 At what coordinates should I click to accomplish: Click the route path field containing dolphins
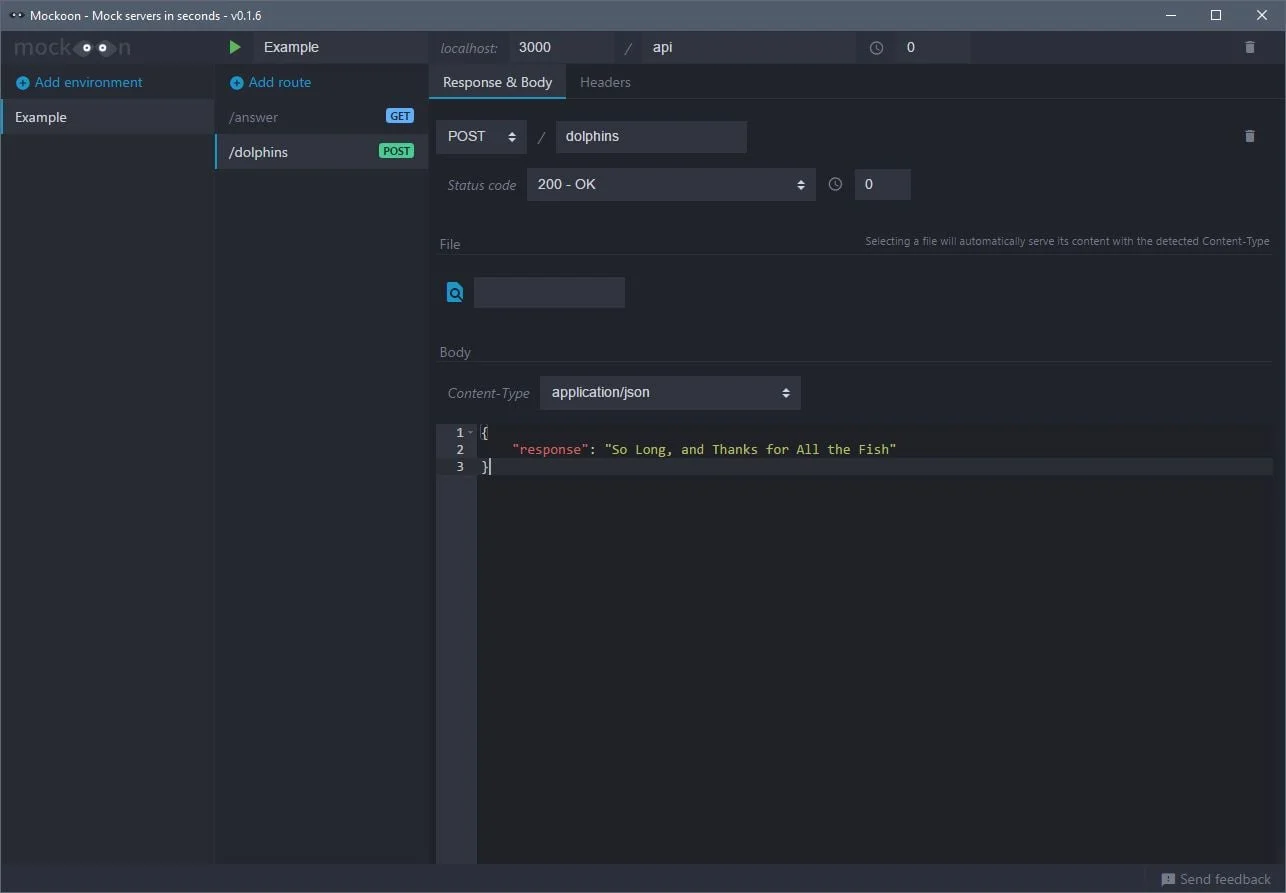coord(650,136)
